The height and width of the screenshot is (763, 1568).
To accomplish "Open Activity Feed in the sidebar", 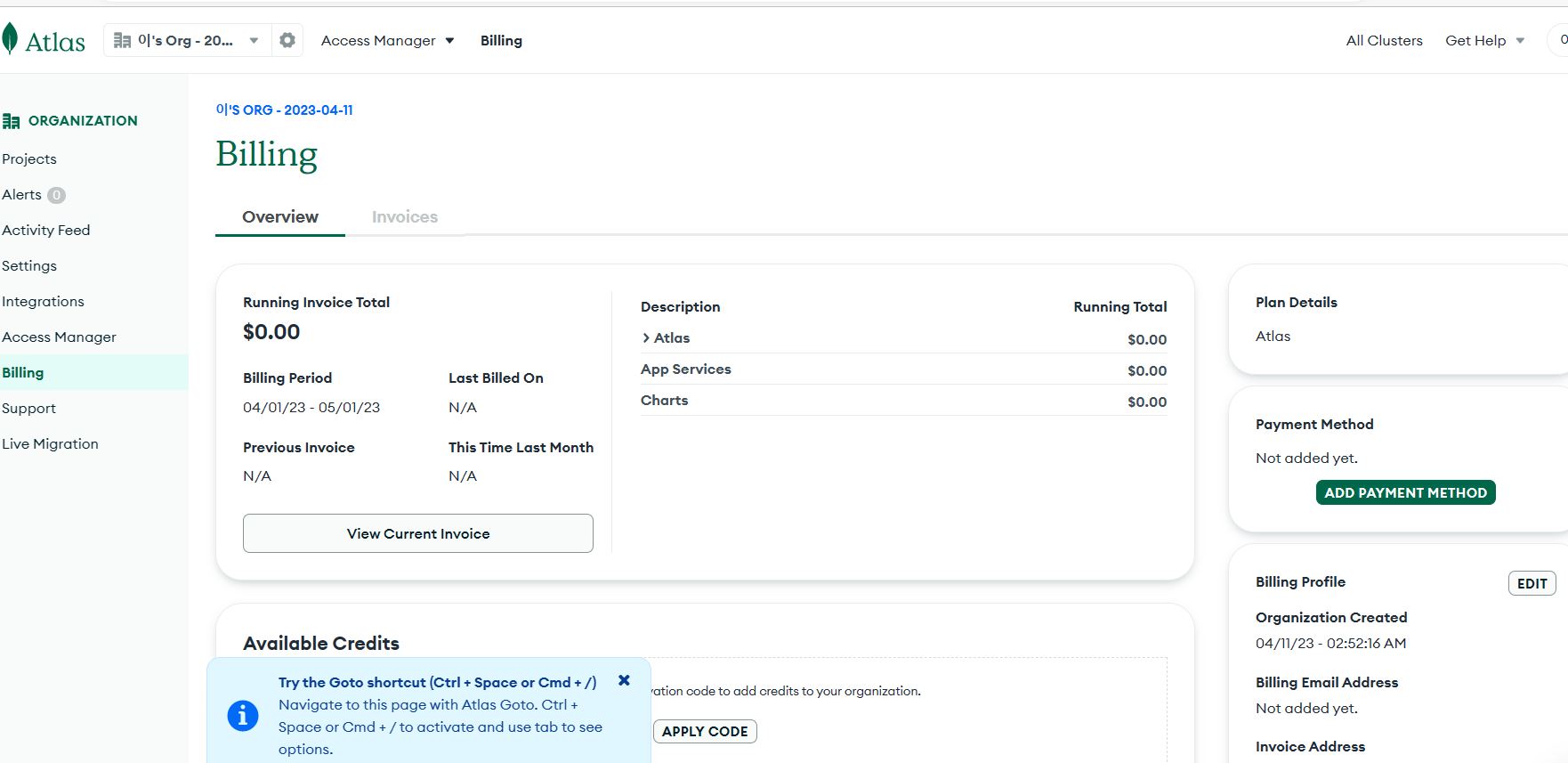I will click(x=46, y=231).
